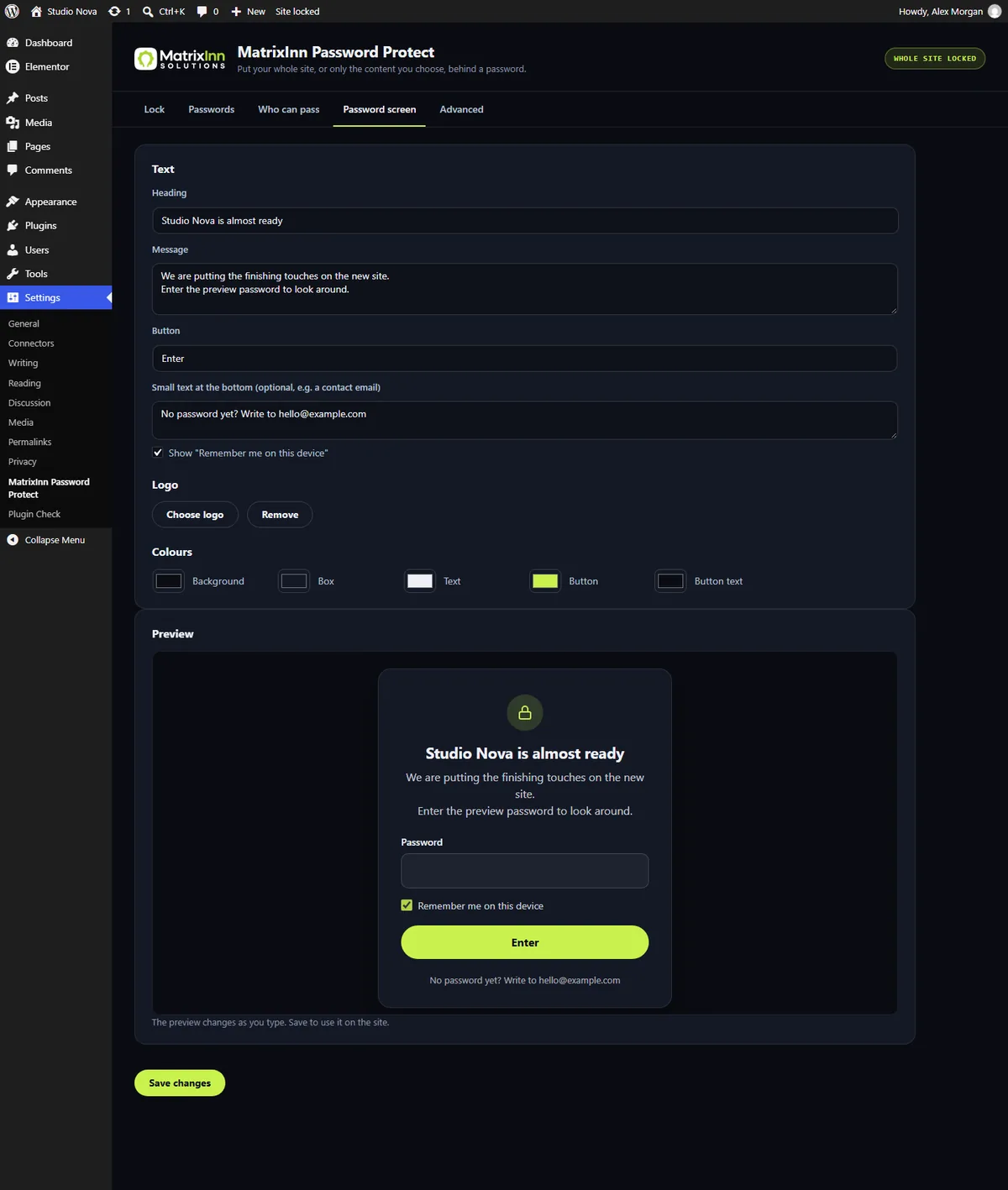
Task: Focus the Heading input field
Action: [x=525, y=221]
